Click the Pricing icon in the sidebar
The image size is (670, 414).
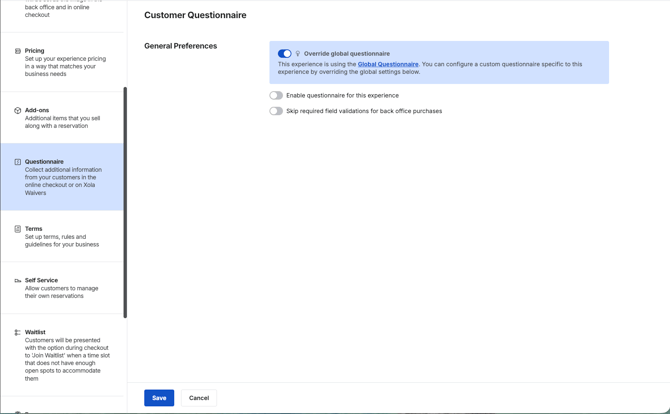[x=17, y=51]
